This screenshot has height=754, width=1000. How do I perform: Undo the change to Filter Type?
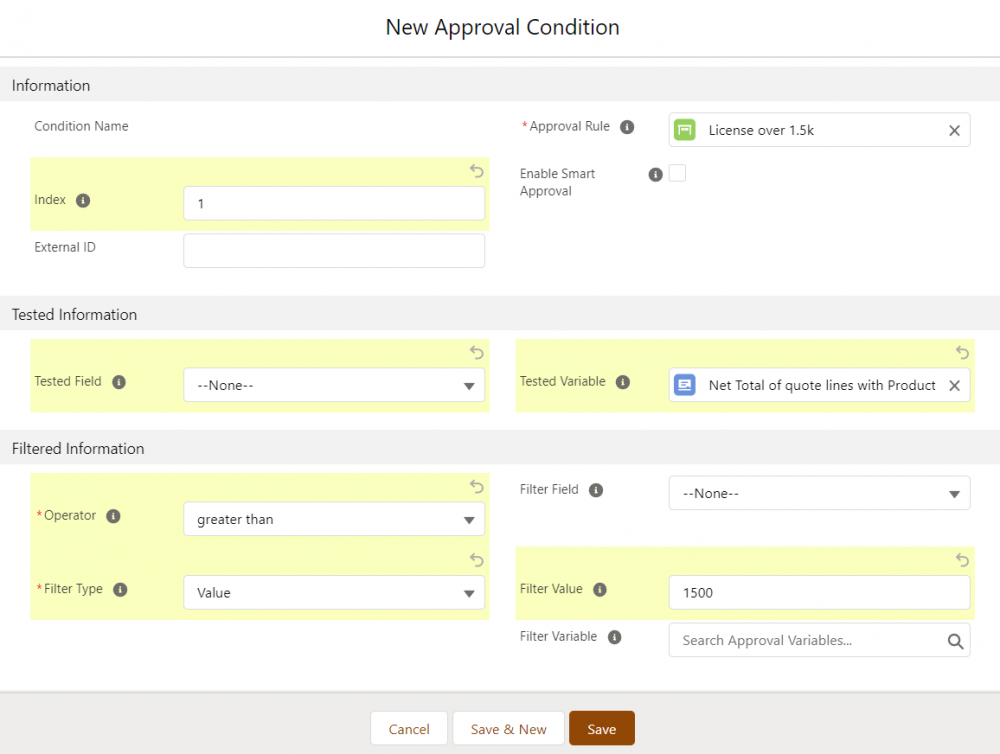tap(476, 560)
